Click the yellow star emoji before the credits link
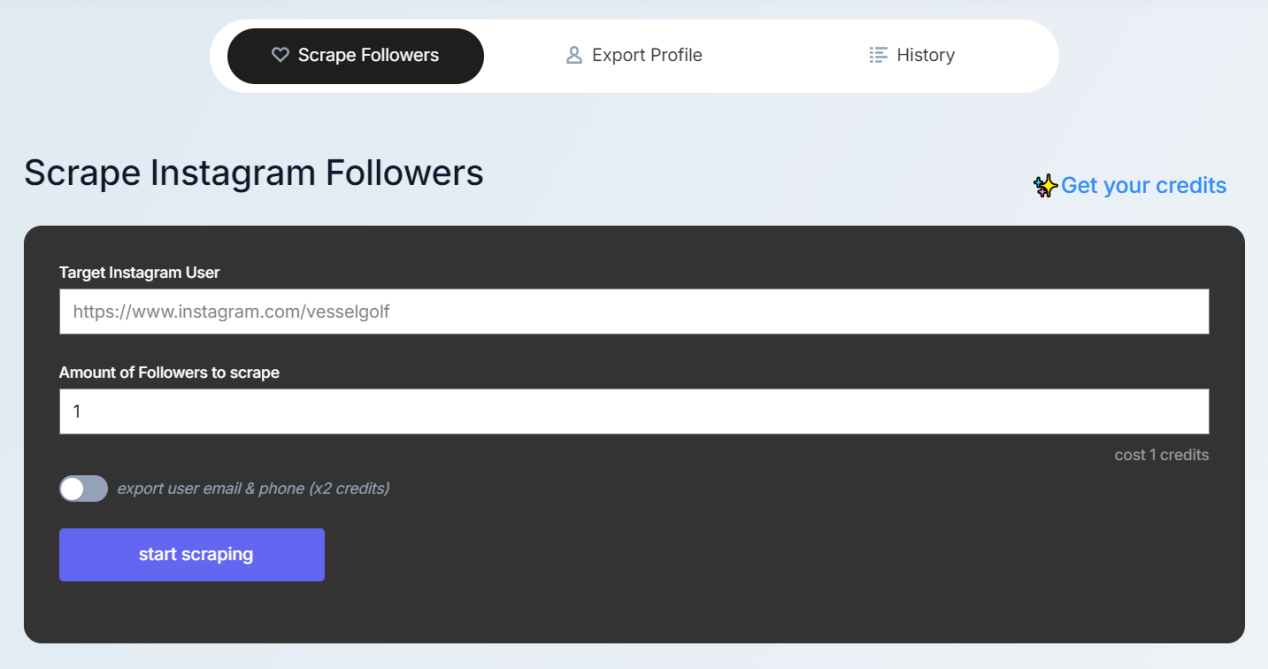Screen dimensions: 1268x669 [1044, 185]
